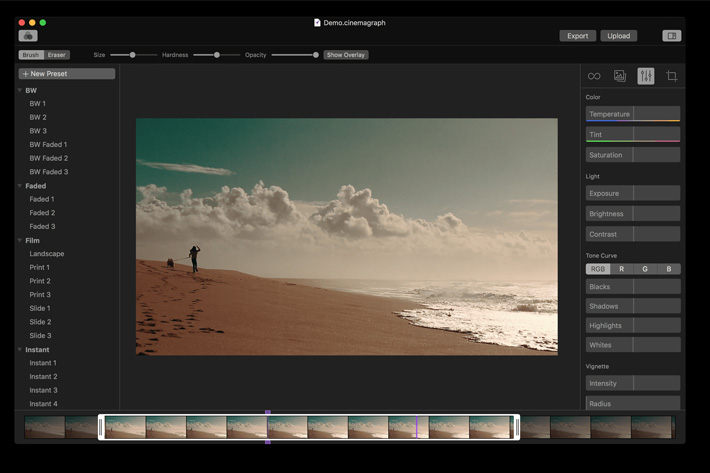Apply the Instant 3 preset
Screen dimensions: 710x473
43,390
